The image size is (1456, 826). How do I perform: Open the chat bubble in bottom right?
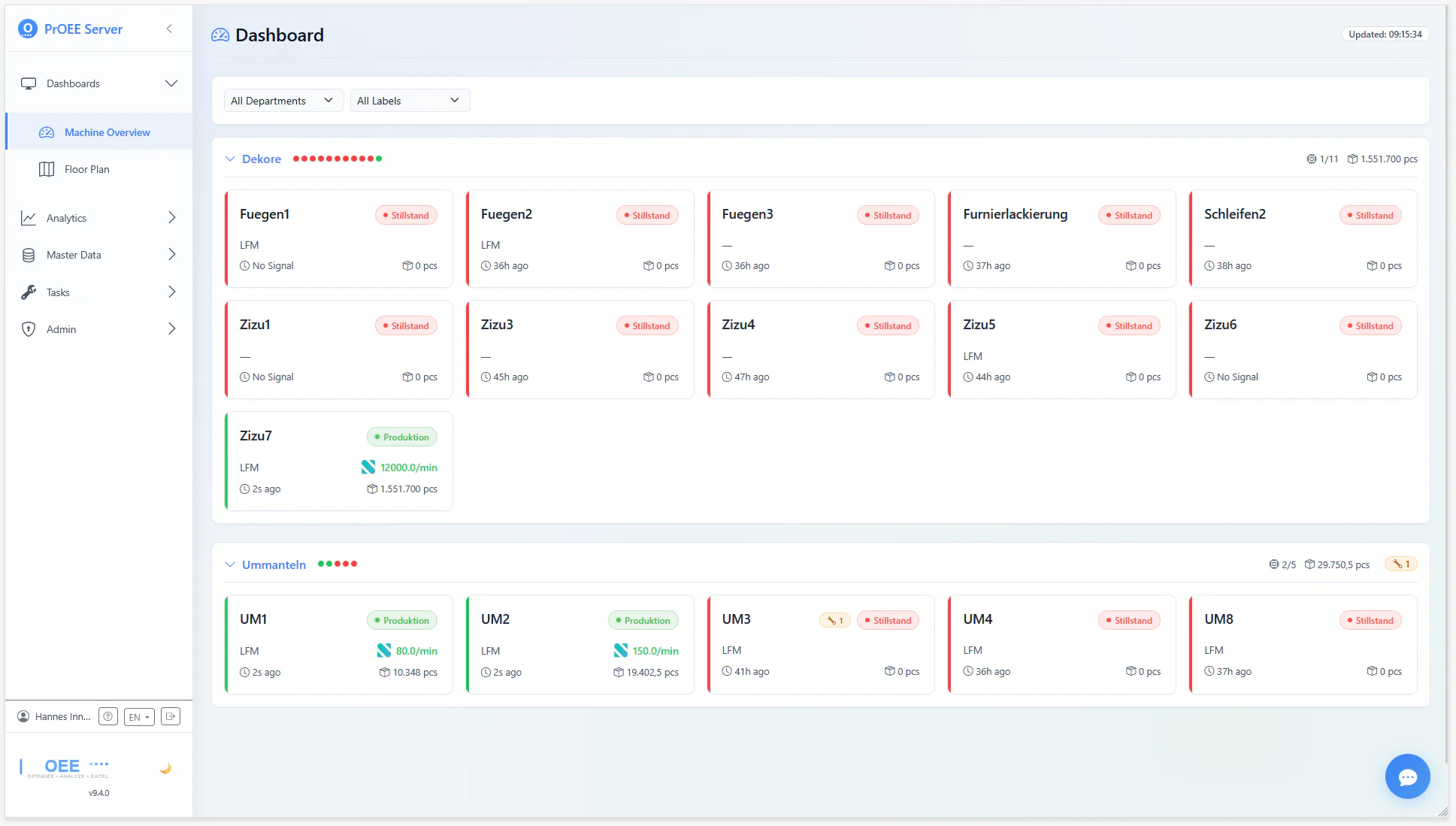tap(1407, 776)
